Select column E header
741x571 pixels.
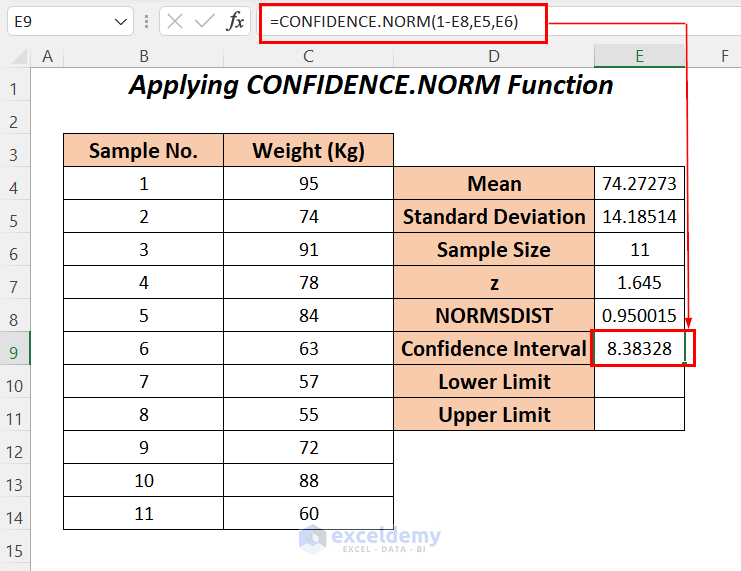pos(639,56)
